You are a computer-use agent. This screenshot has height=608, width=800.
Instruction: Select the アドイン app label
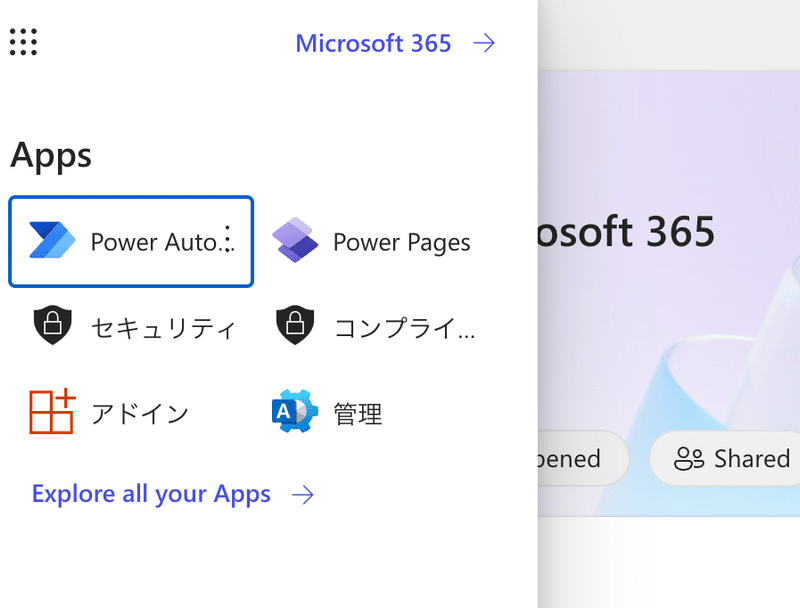(x=140, y=413)
